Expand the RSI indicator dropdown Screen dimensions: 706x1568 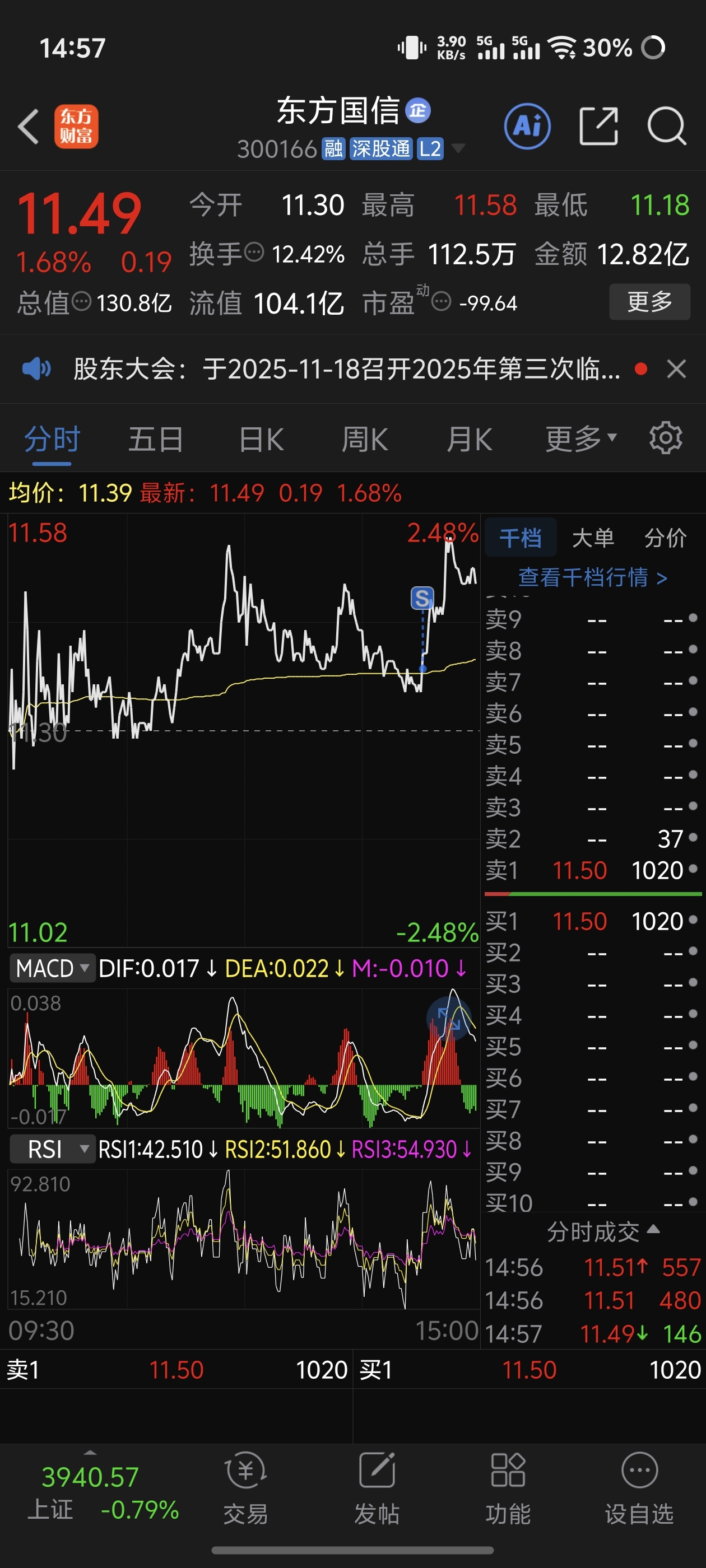point(53,1149)
